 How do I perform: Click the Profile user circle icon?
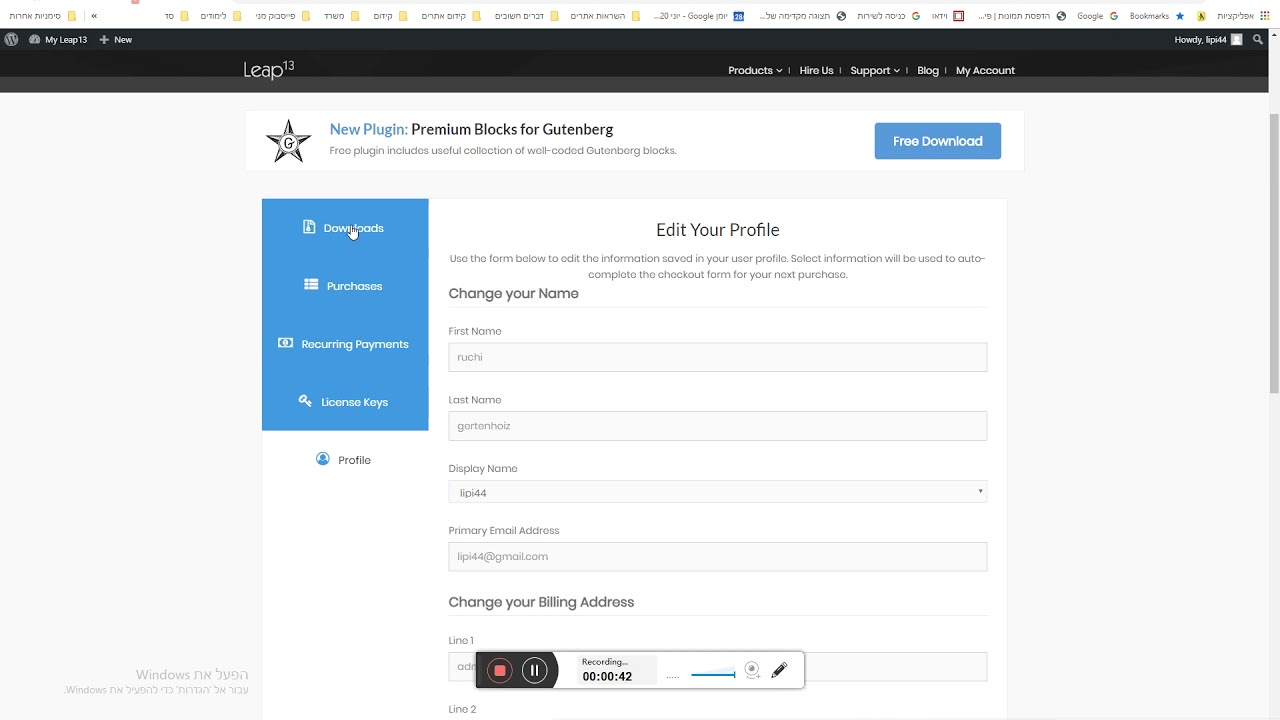(x=322, y=459)
